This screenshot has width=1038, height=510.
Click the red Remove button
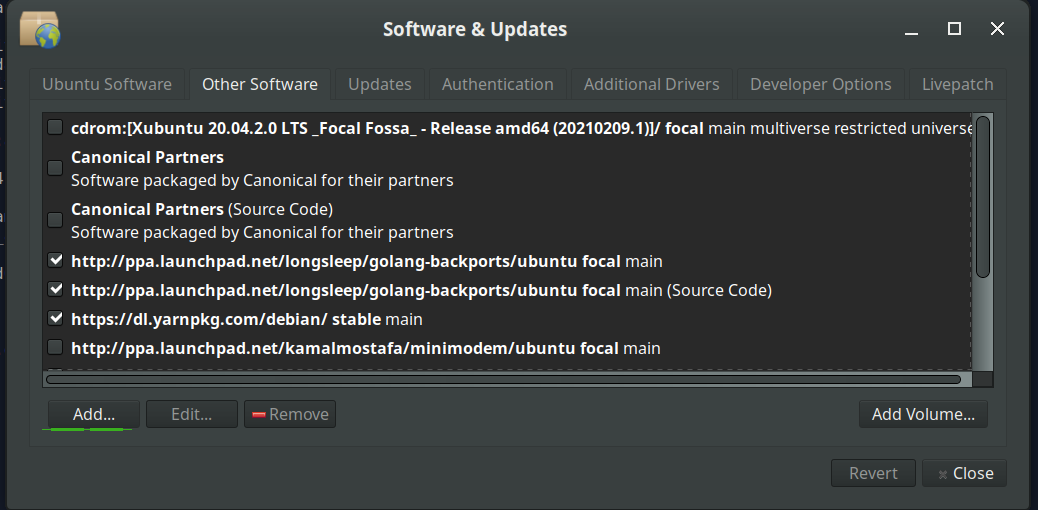(x=290, y=414)
